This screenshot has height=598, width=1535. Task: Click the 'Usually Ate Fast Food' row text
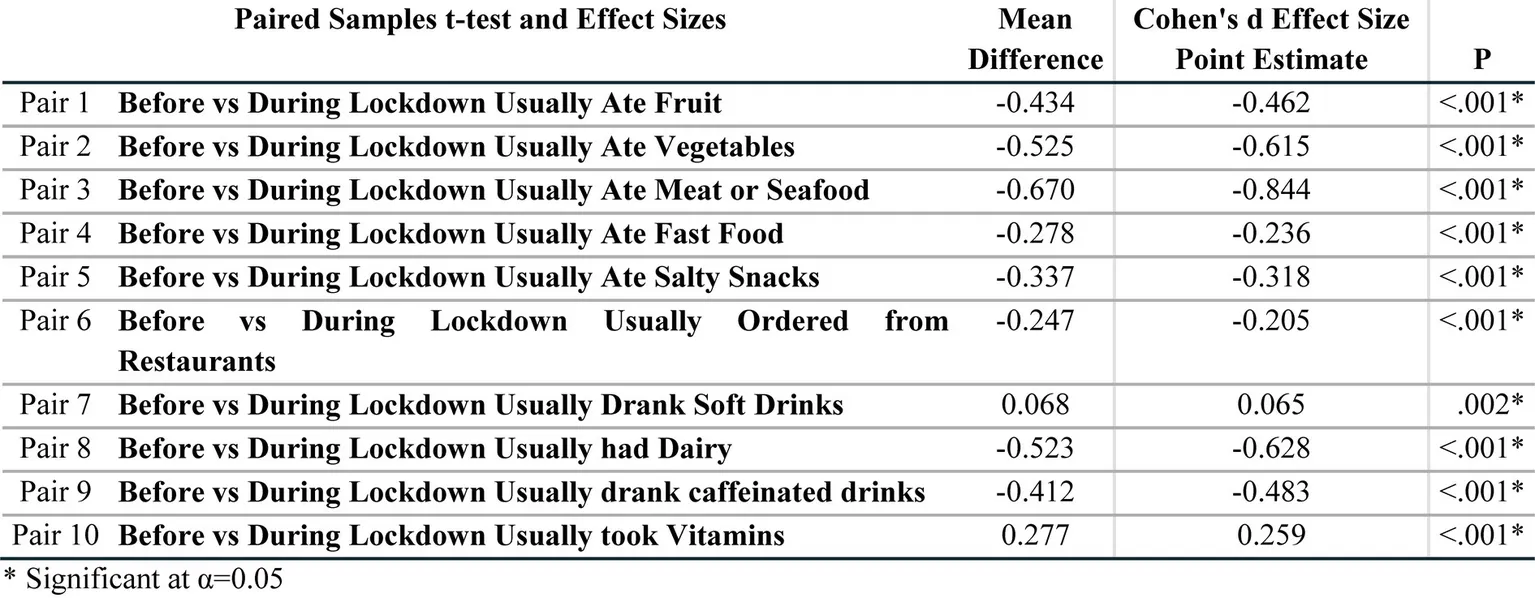point(450,234)
